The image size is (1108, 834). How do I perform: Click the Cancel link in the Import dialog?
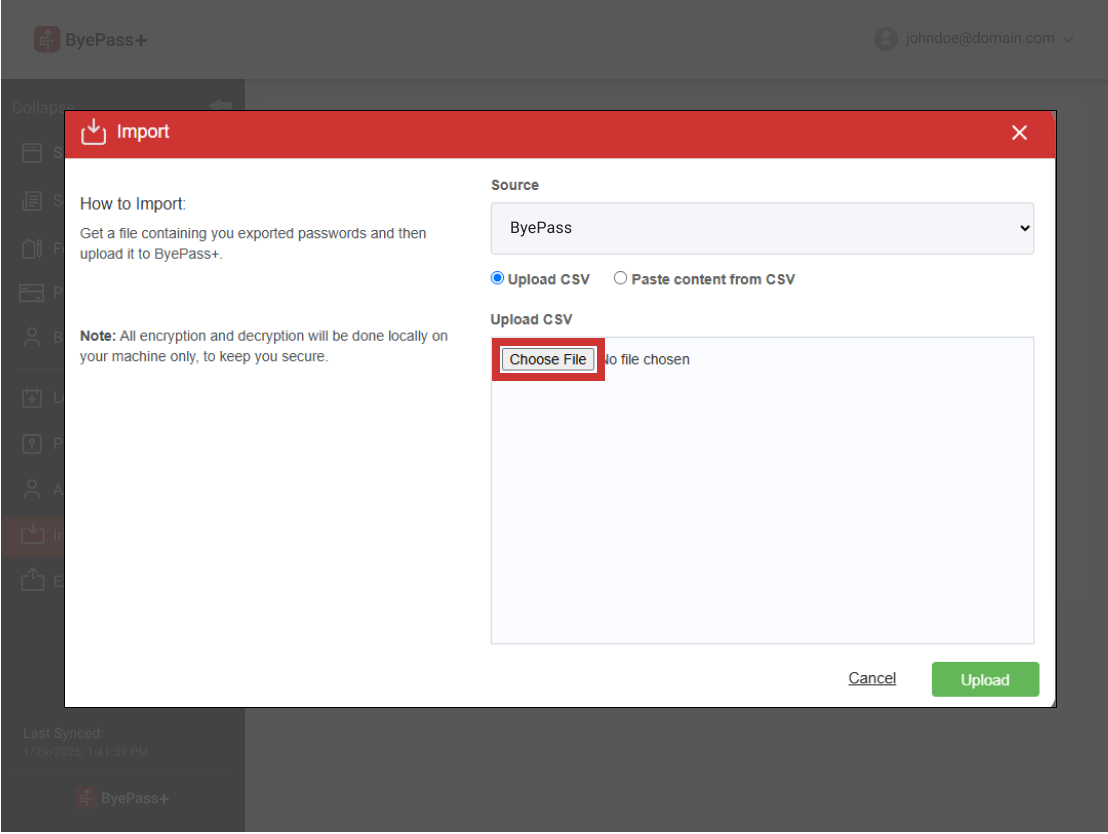tap(872, 679)
